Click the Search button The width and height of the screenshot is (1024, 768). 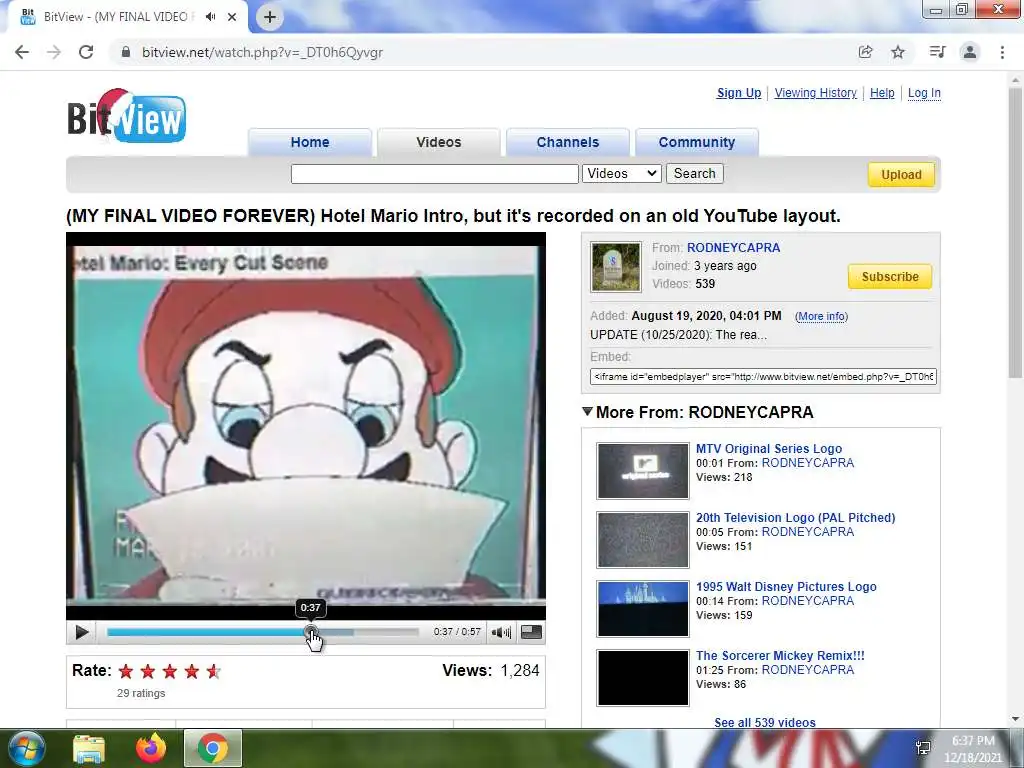tap(695, 174)
